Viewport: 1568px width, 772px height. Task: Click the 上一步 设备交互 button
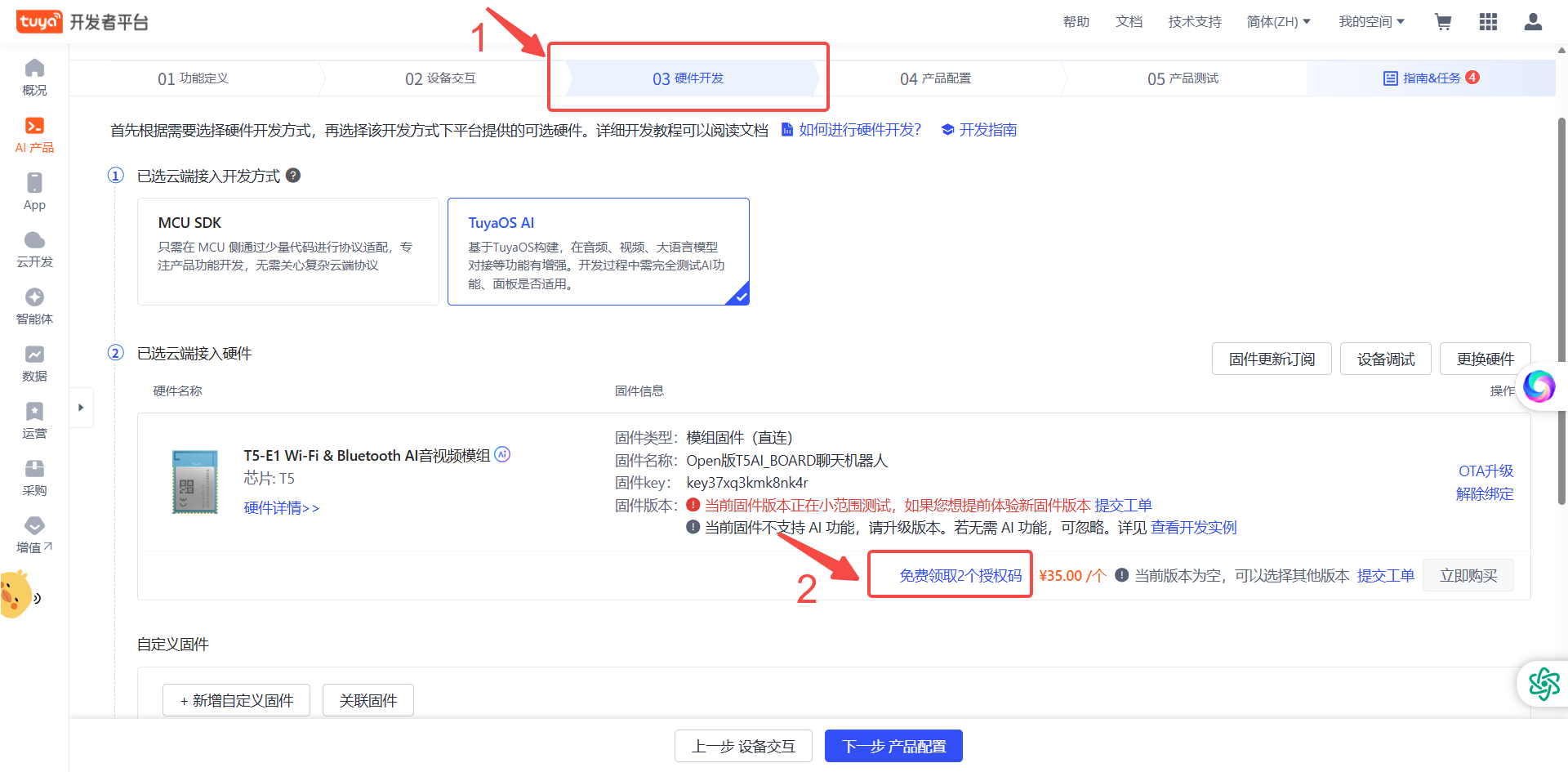pyautogui.click(x=743, y=746)
